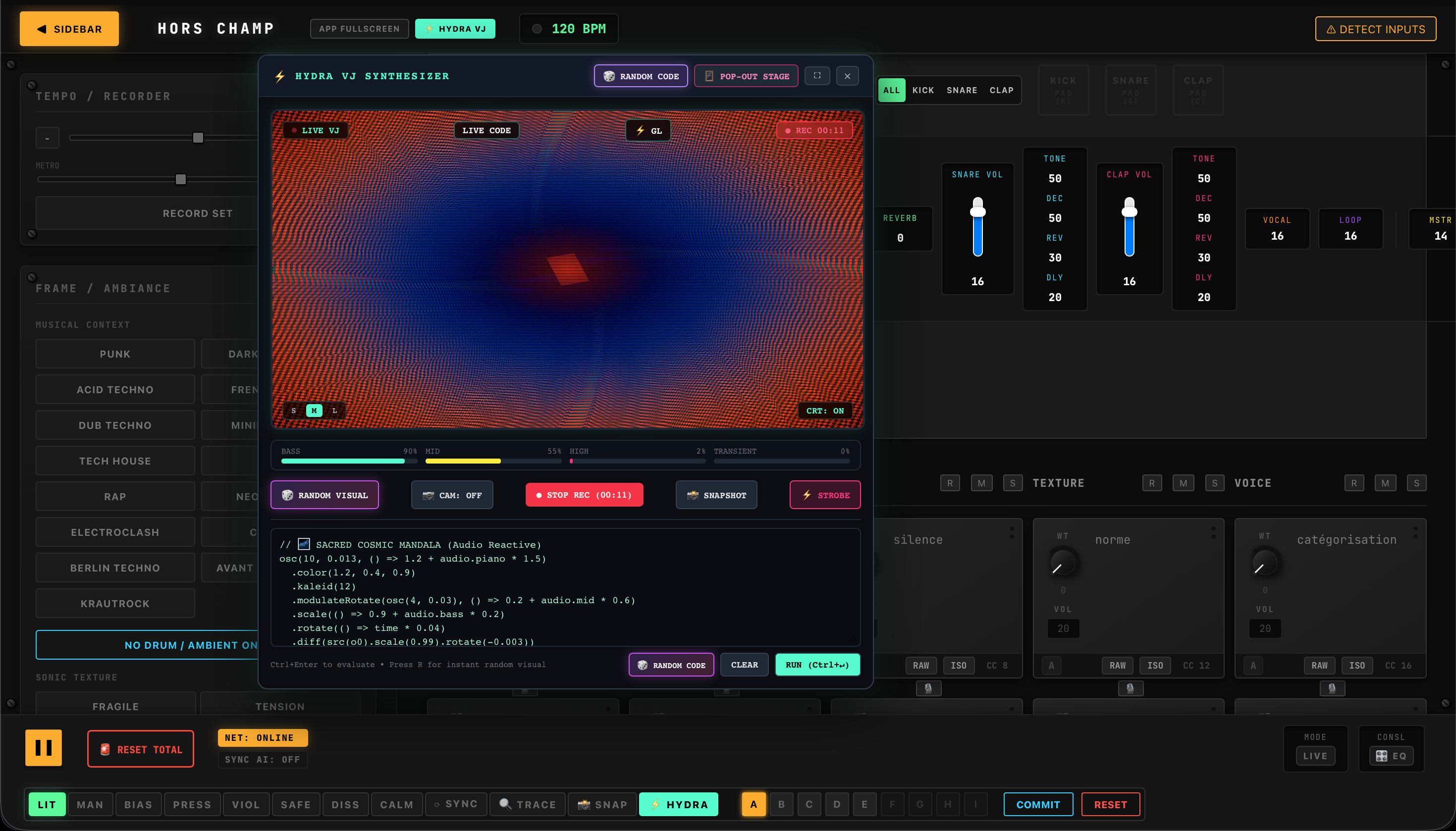Select the L preview size option

[334, 411]
